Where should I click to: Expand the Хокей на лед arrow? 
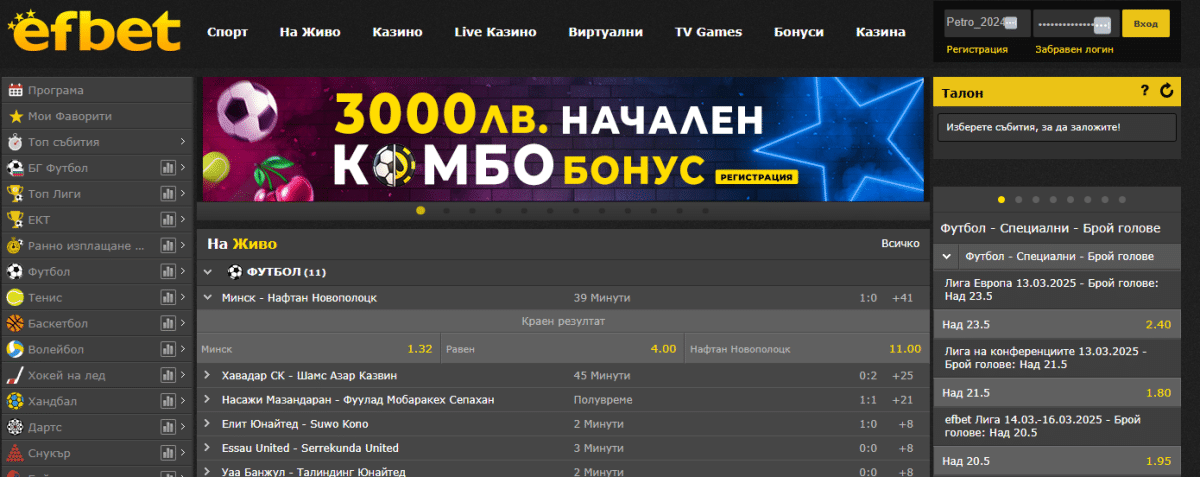point(183,376)
